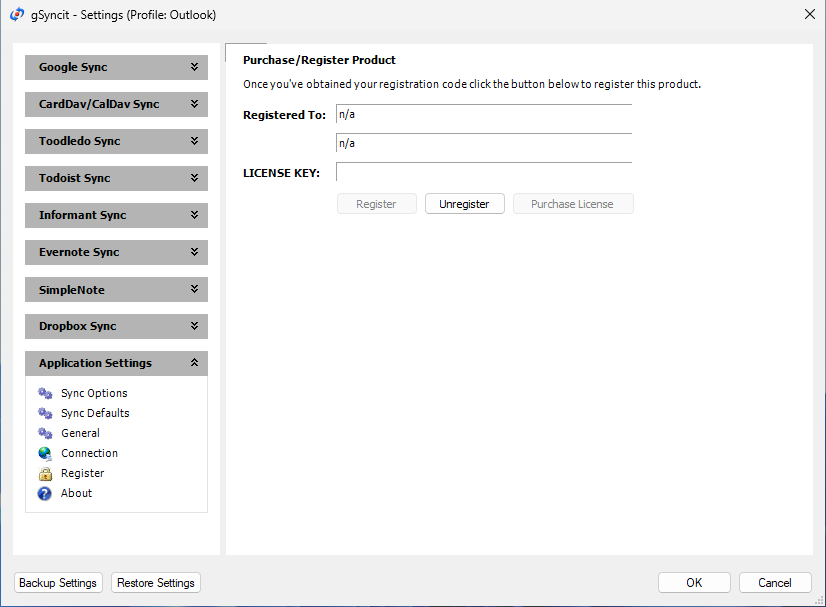Open Sync Options settings page

click(94, 394)
